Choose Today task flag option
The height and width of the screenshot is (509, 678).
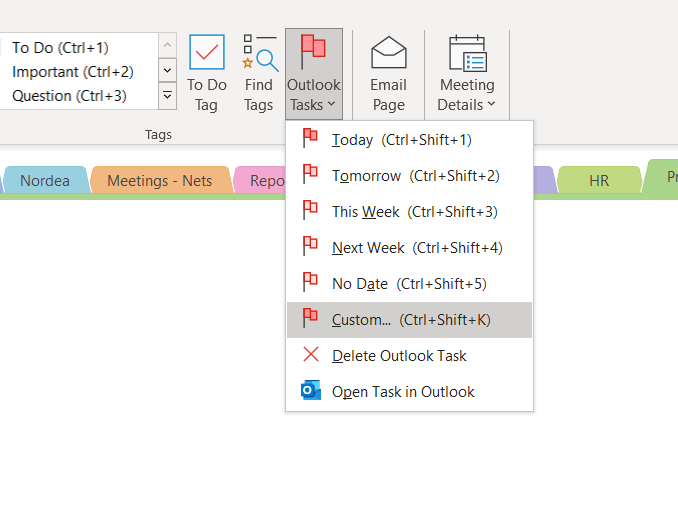[x=409, y=140]
